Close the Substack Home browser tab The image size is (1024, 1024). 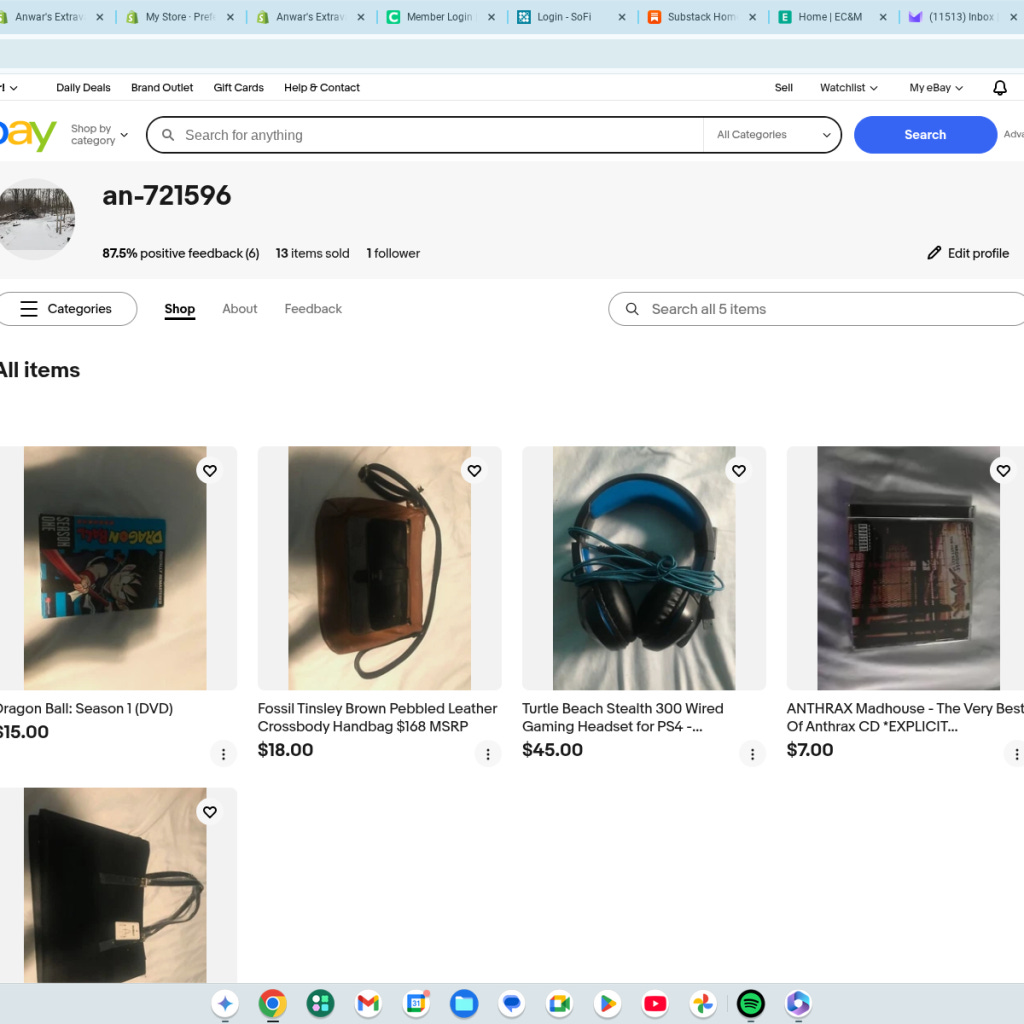pos(752,17)
